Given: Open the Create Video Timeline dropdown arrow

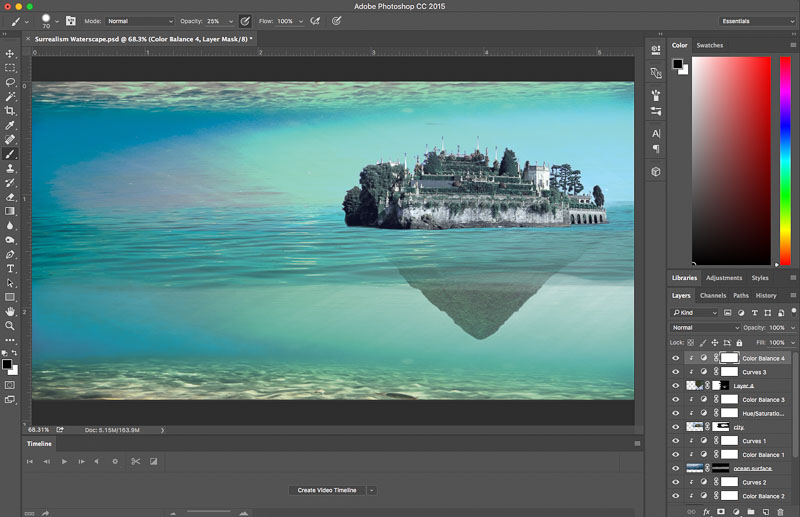Looking at the screenshot, I should (x=372, y=490).
